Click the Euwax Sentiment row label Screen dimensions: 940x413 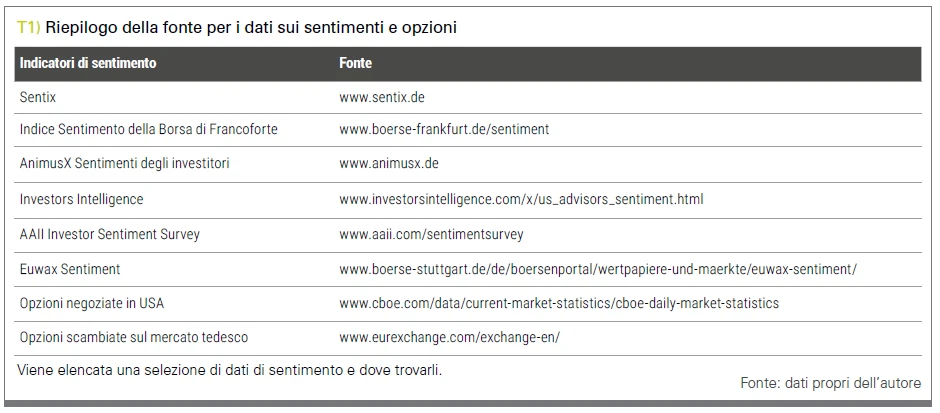pyautogui.click(x=70, y=269)
